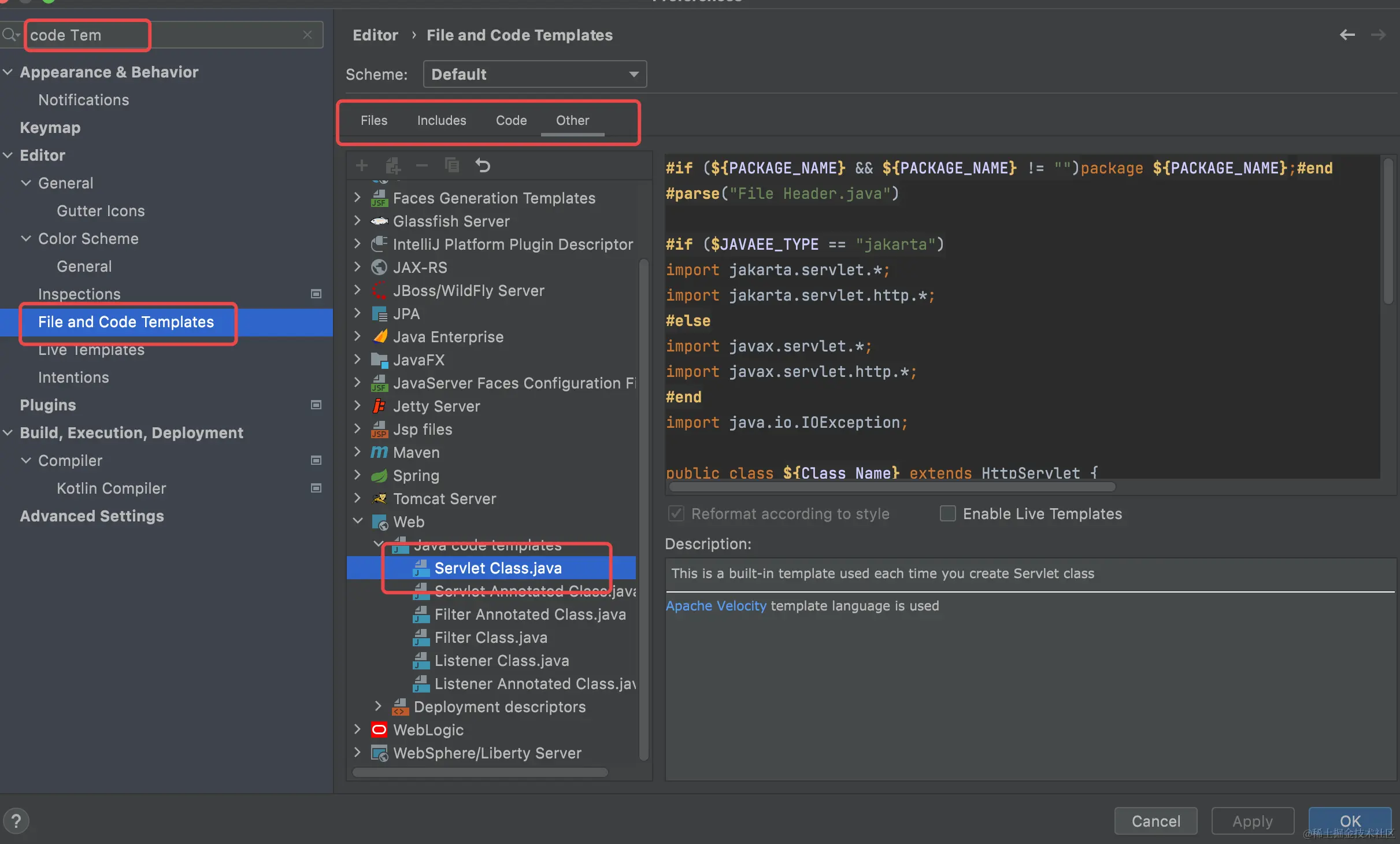Click the Spring leaf icon
Image resolution: width=1400 pixels, height=844 pixels.
379,476
